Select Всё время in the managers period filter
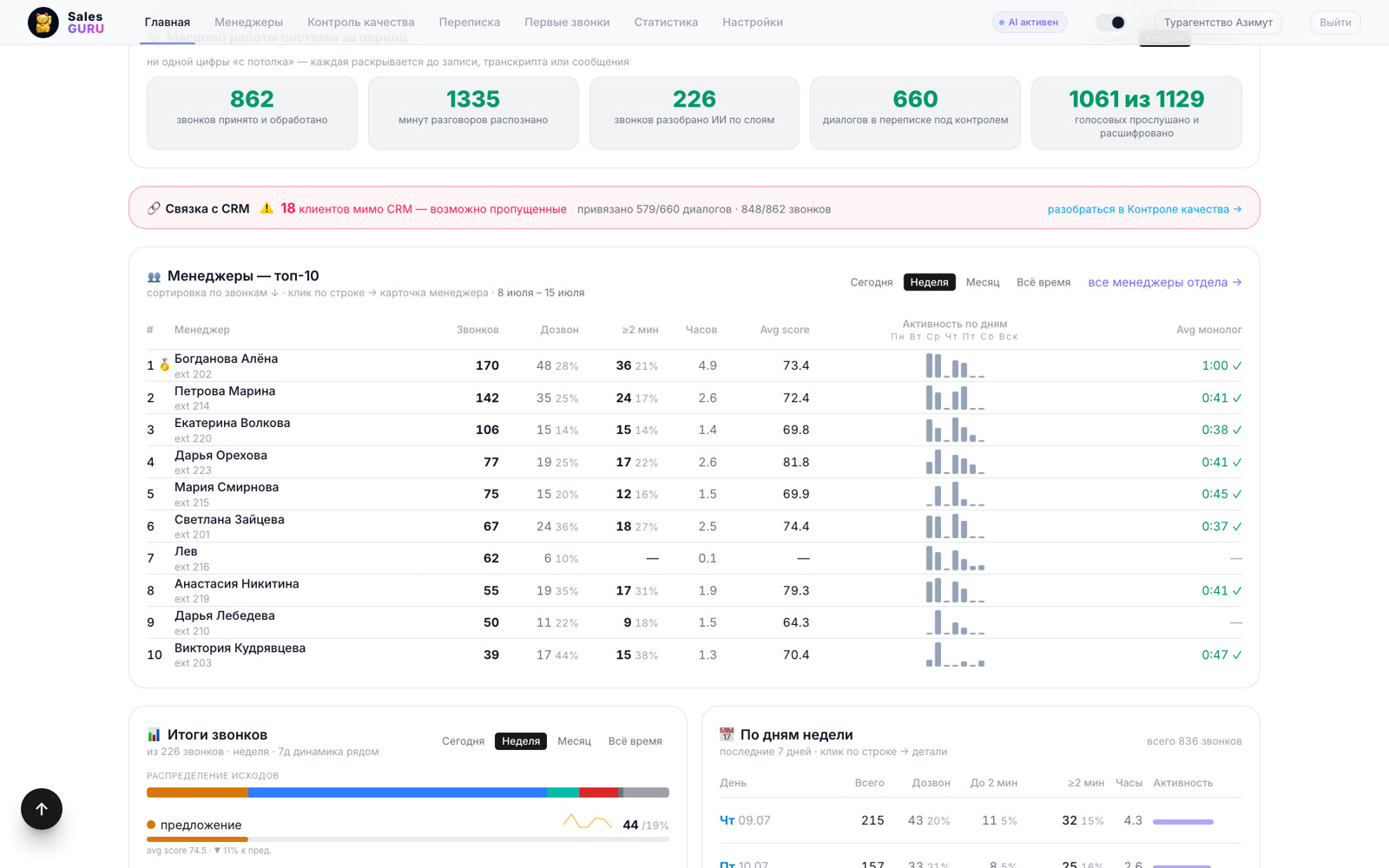1389x868 pixels. (x=1043, y=282)
